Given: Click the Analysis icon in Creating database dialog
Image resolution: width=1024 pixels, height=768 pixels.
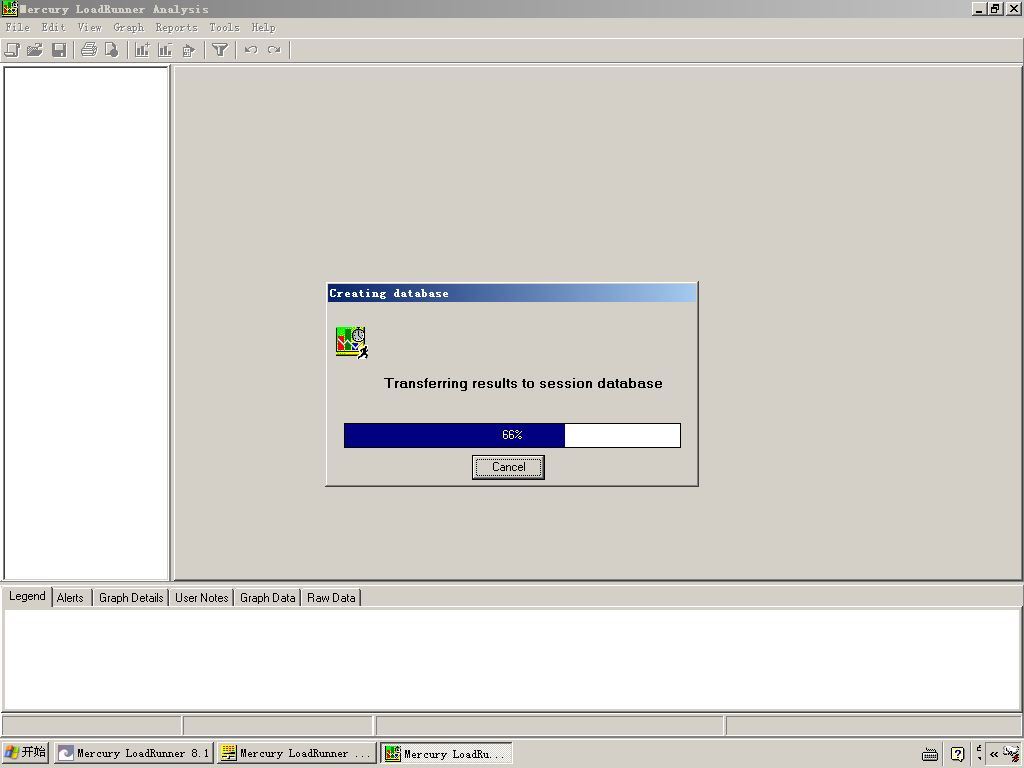Looking at the screenshot, I should coord(352,343).
